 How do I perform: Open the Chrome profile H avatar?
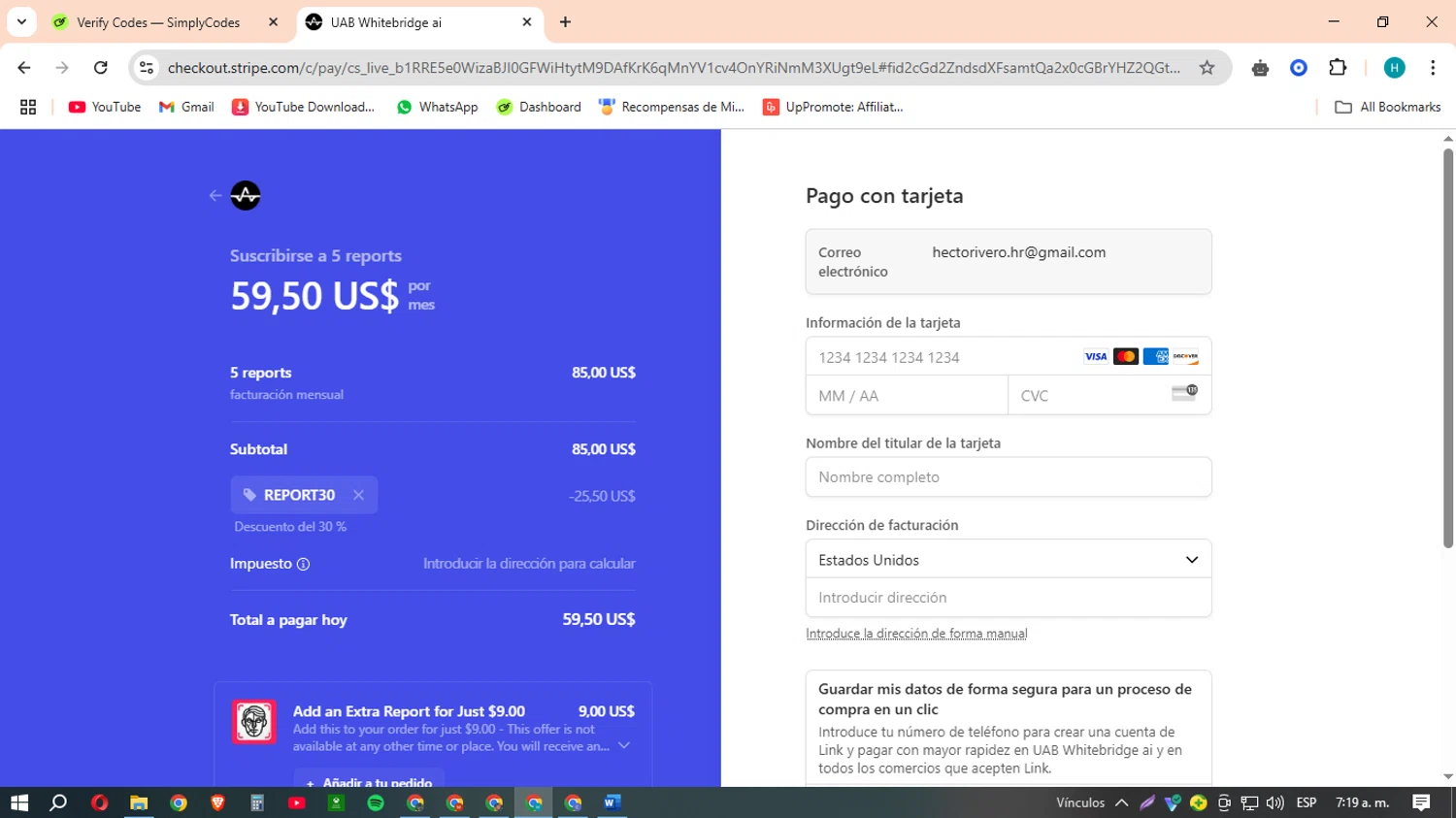coord(1394,68)
